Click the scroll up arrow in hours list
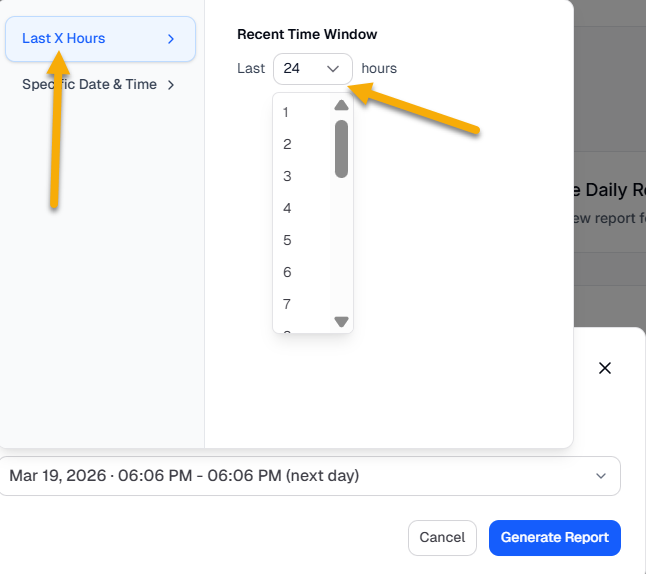 tap(341, 106)
